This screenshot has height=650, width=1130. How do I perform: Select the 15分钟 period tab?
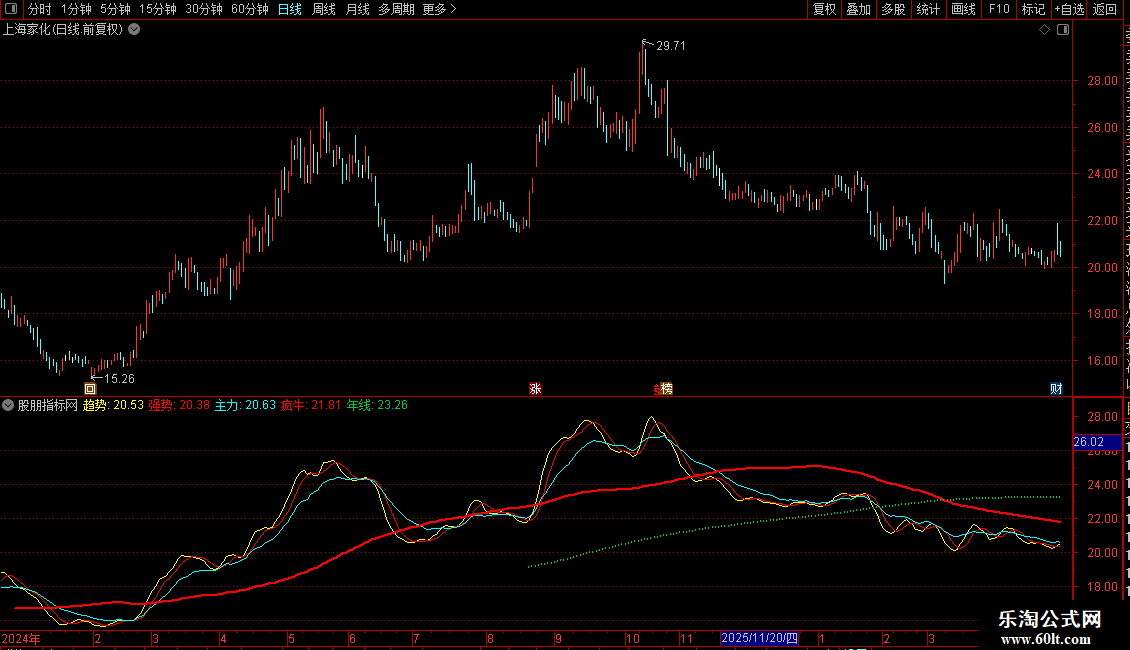158,9
